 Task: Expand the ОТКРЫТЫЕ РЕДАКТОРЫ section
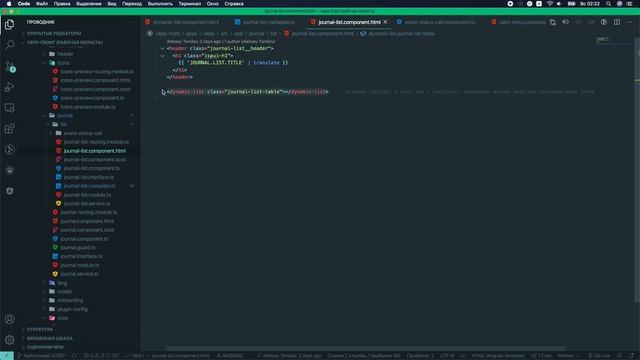coord(54,33)
